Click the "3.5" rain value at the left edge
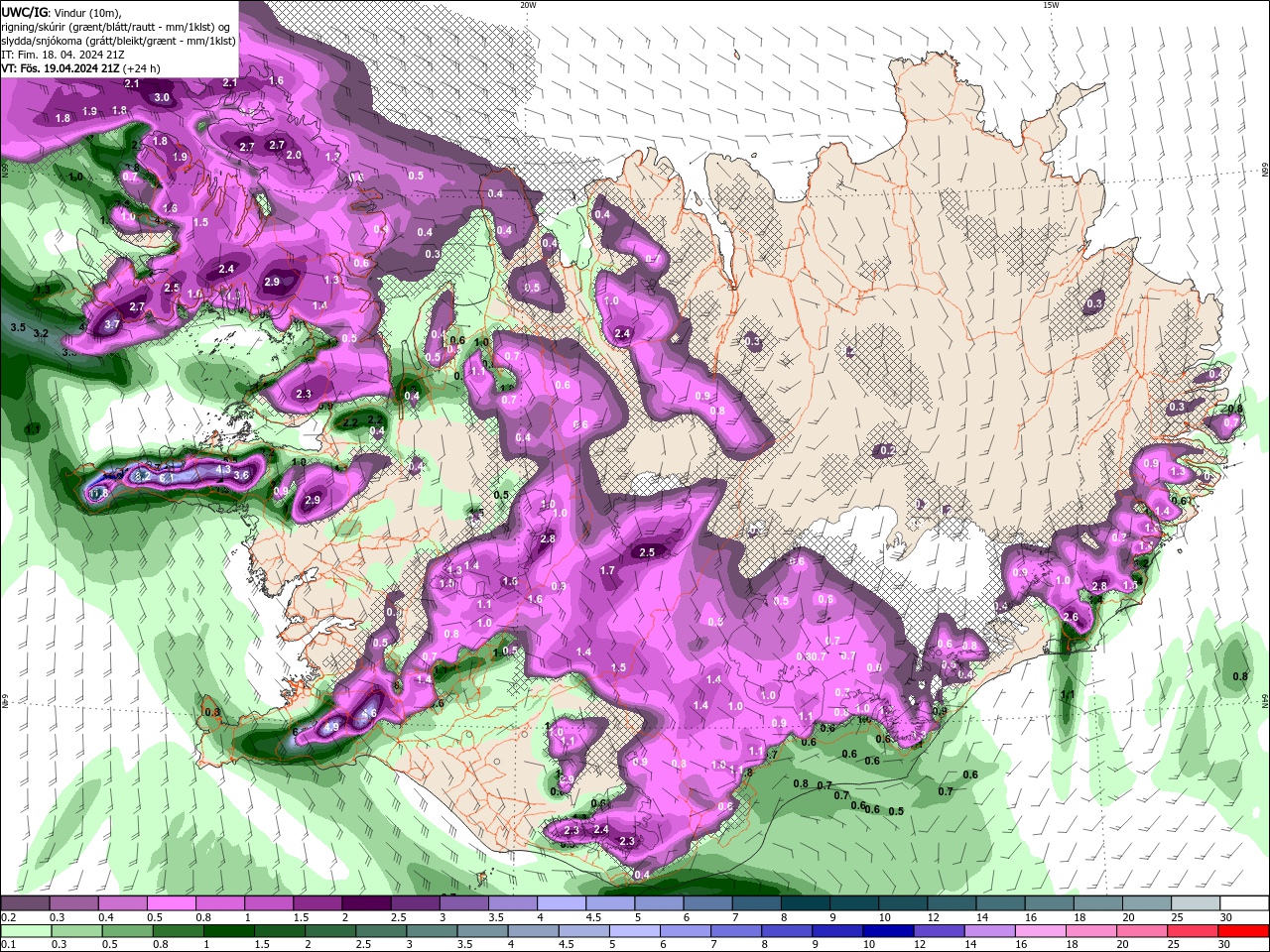The image size is (1270, 952). point(18,327)
